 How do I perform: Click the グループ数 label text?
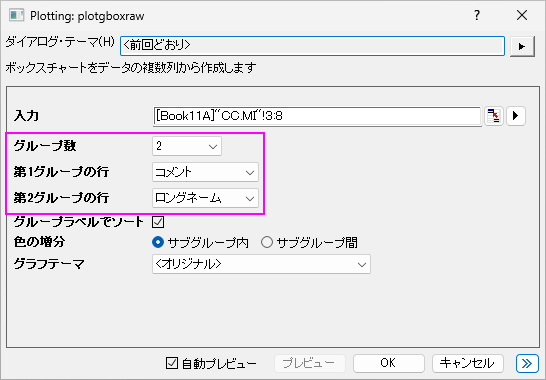coord(45,146)
